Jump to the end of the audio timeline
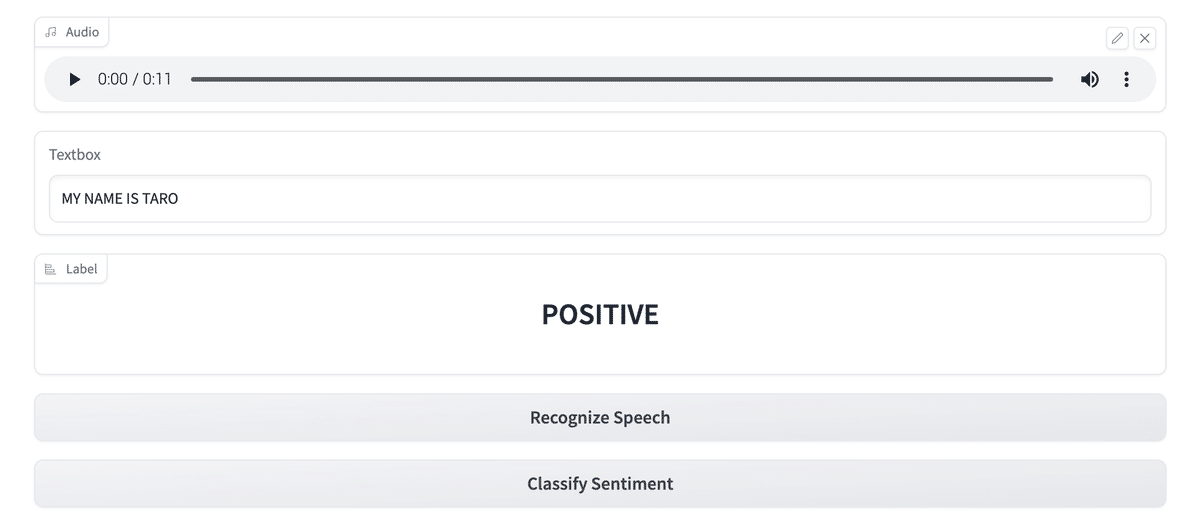This screenshot has width=1200, height=524. pos(1050,79)
